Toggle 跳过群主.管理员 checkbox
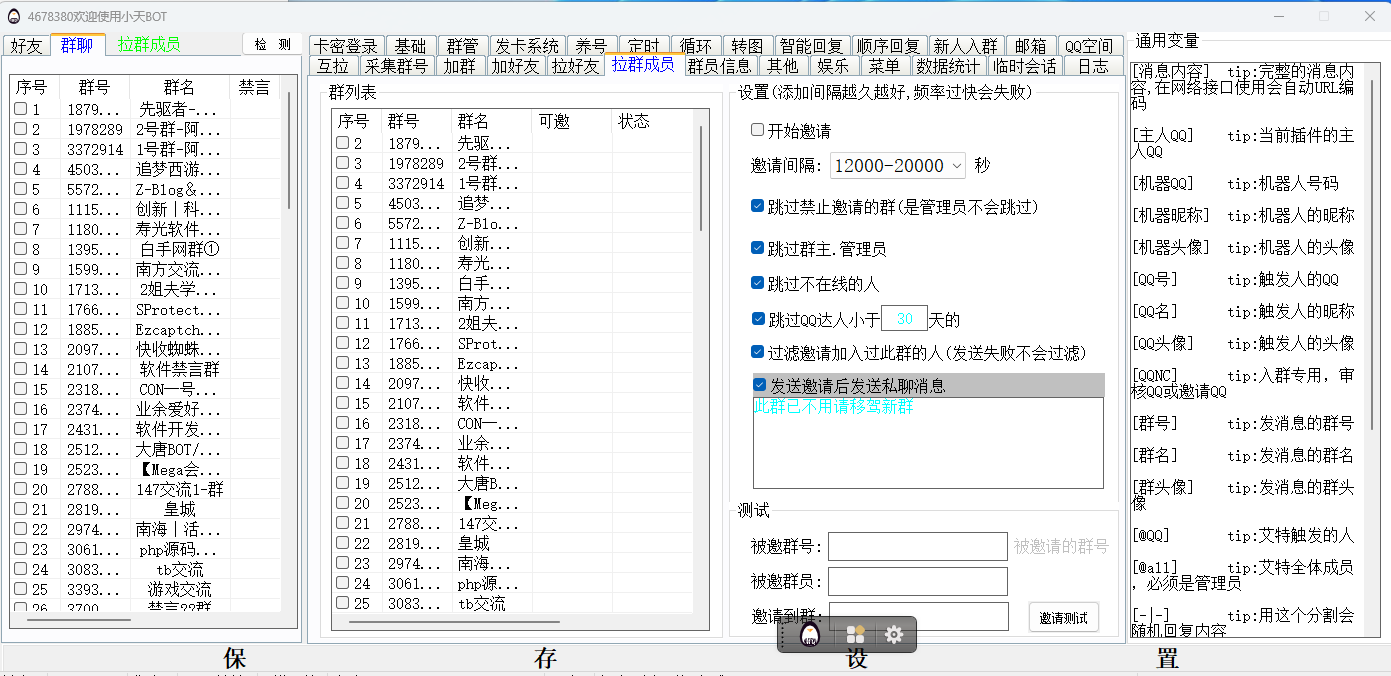The height and width of the screenshot is (676, 1391). pyautogui.click(x=758, y=248)
